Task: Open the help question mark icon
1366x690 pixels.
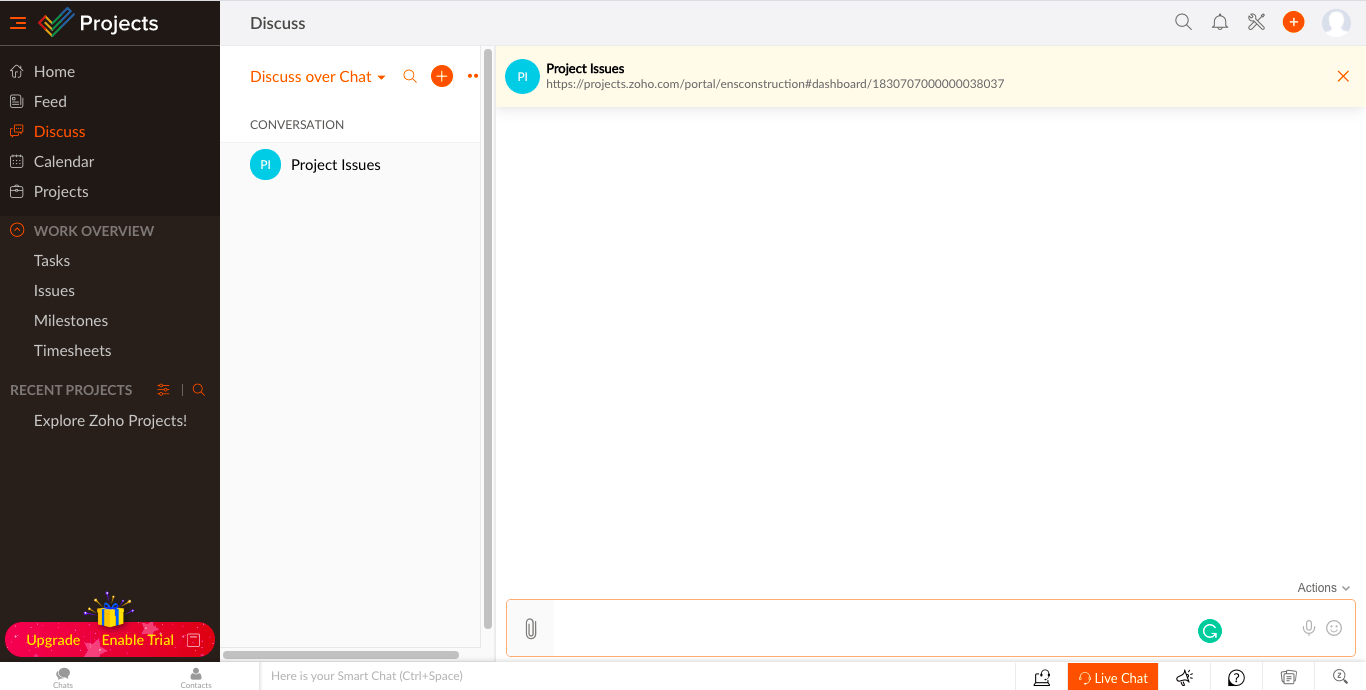Action: click(1236, 677)
